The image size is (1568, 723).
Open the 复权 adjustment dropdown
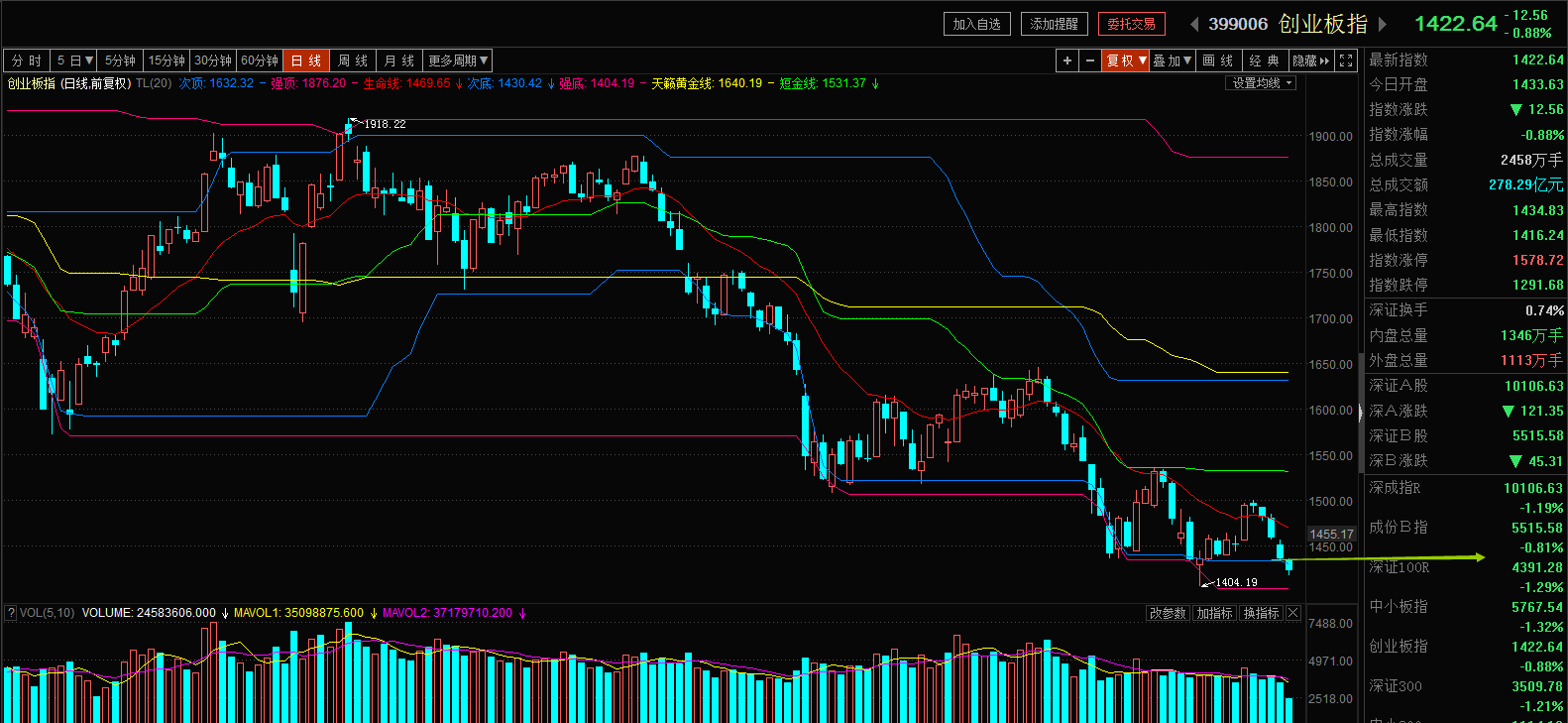point(1126,60)
